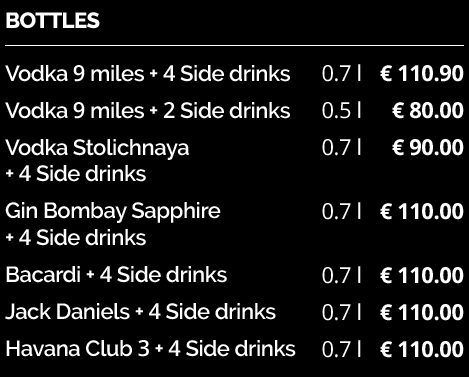The width and height of the screenshot is (469, 377).
Task: Select Havana Club 3 + 4 Side drinks
Action: tap(150, 349)
